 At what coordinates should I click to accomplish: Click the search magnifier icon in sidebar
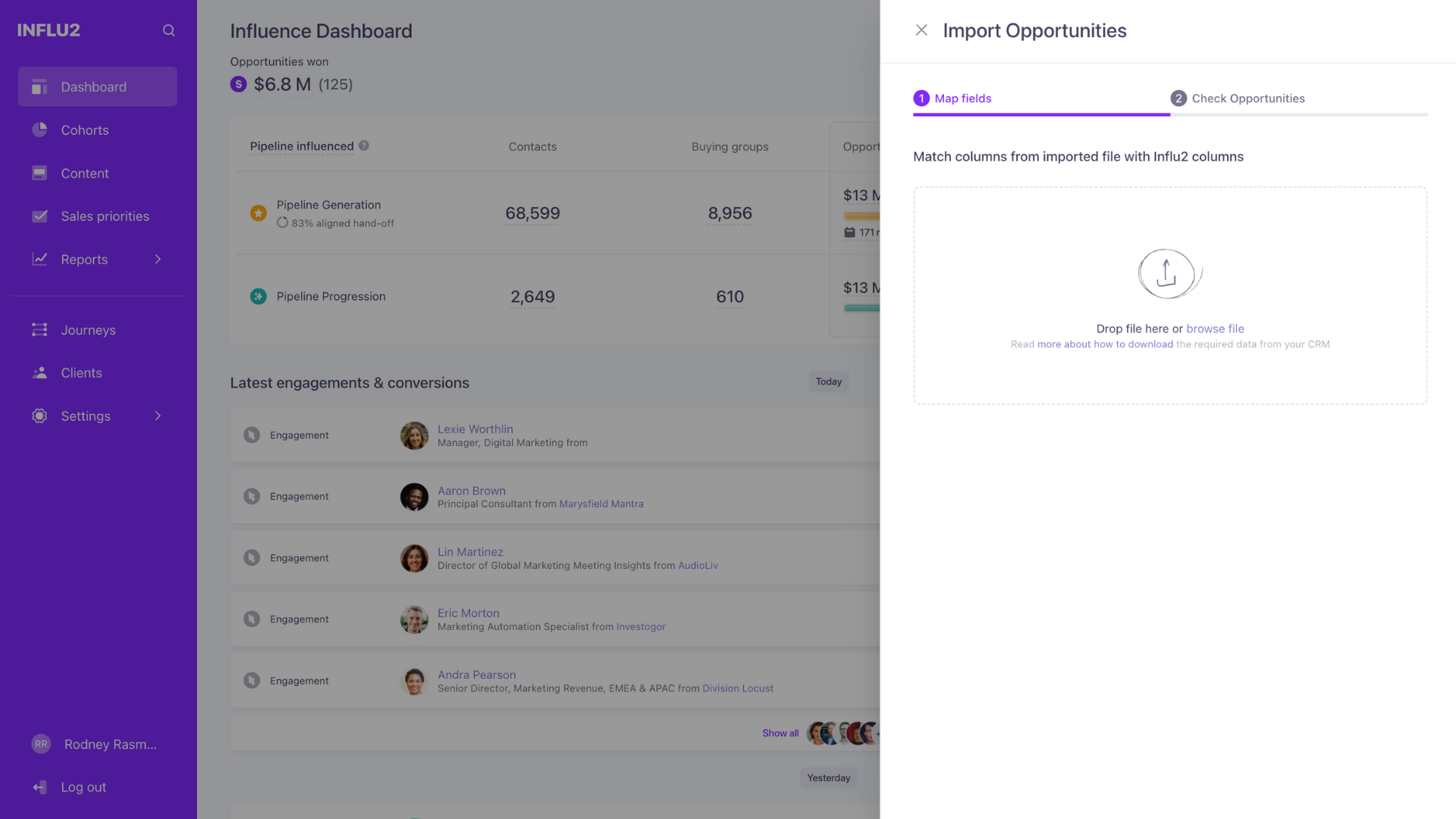click(x=168, y=30)
